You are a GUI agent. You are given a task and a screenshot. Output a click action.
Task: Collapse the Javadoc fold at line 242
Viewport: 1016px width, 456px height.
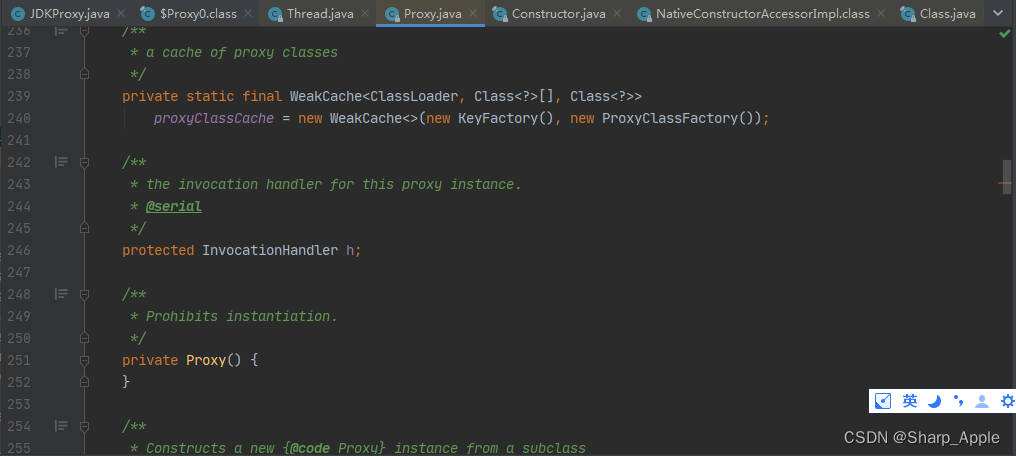[84, 162]
